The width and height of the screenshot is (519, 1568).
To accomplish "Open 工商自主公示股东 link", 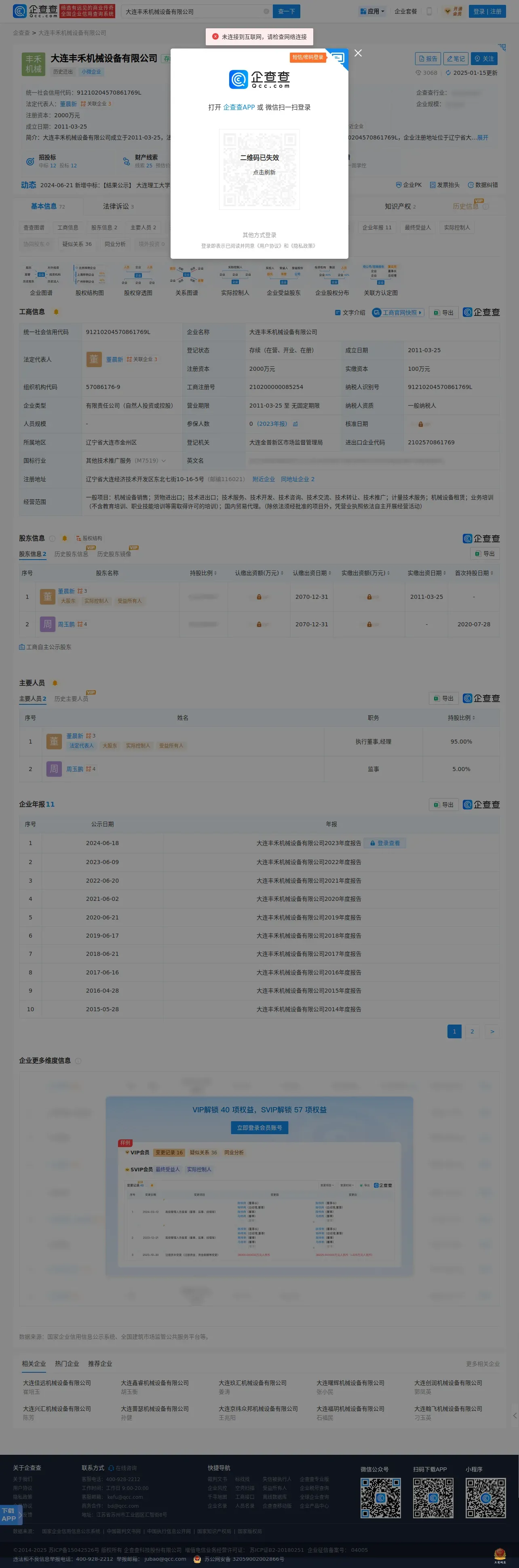I will click(45, 647).
